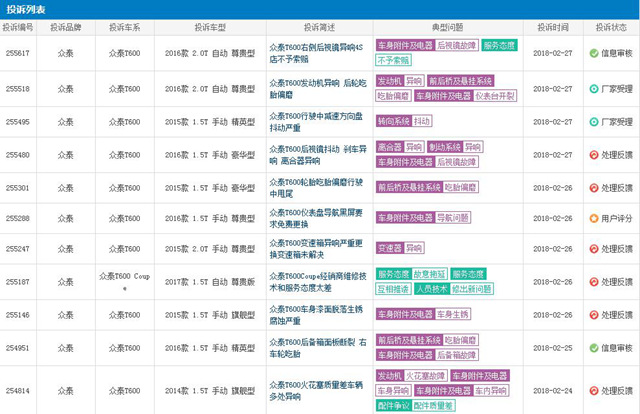This screenshot has width=640, height=414.
Task: Click the 投诉时间 column header
Action: pos(553,27)
